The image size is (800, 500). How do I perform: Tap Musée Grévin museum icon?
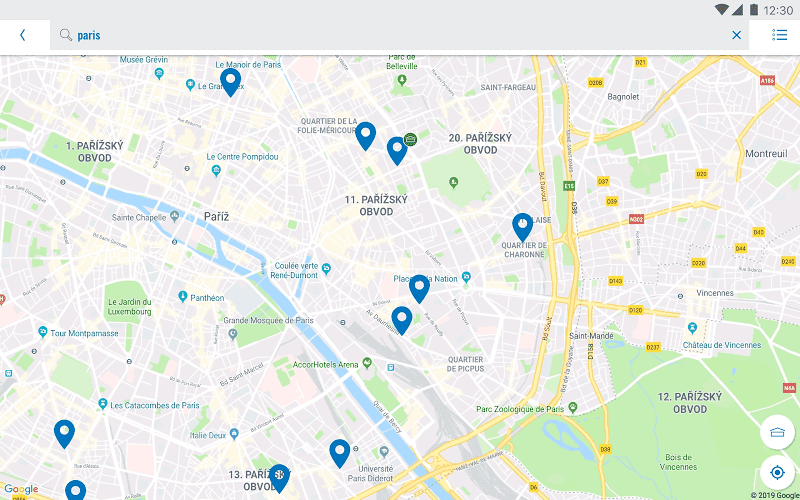click(159, 73)
